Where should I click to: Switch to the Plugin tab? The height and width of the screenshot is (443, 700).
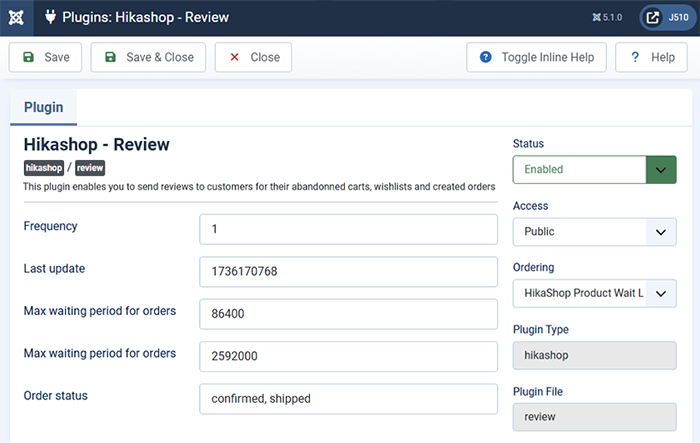(x=44, y=107)
